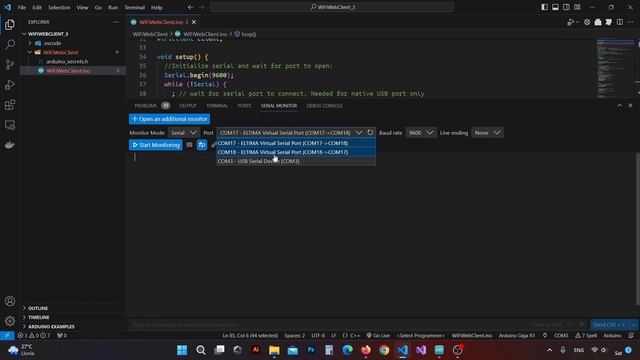Image resolution: width=640 pixels, height=360 pixels.
Task: Click the refresh ports icon
Action: click(x=370, y=132)
